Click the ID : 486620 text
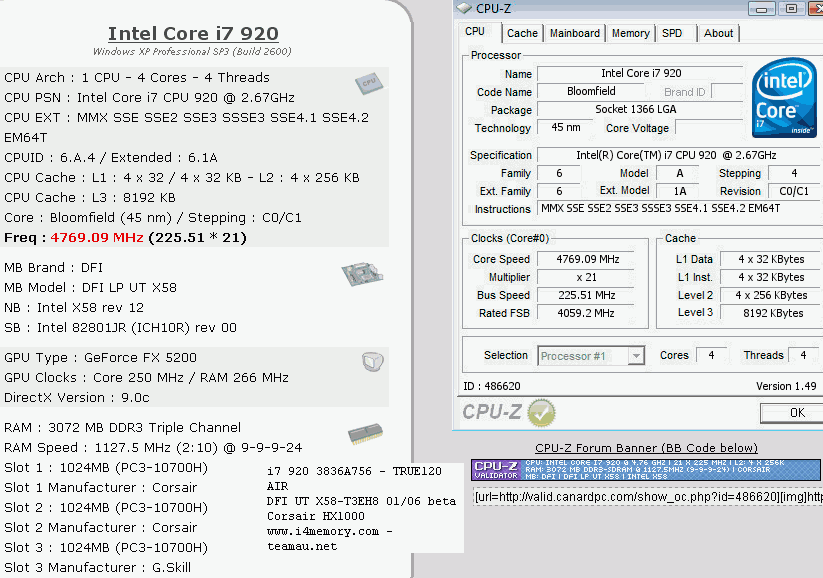Viewport: 823px width, 578px height. pos(492,386)
